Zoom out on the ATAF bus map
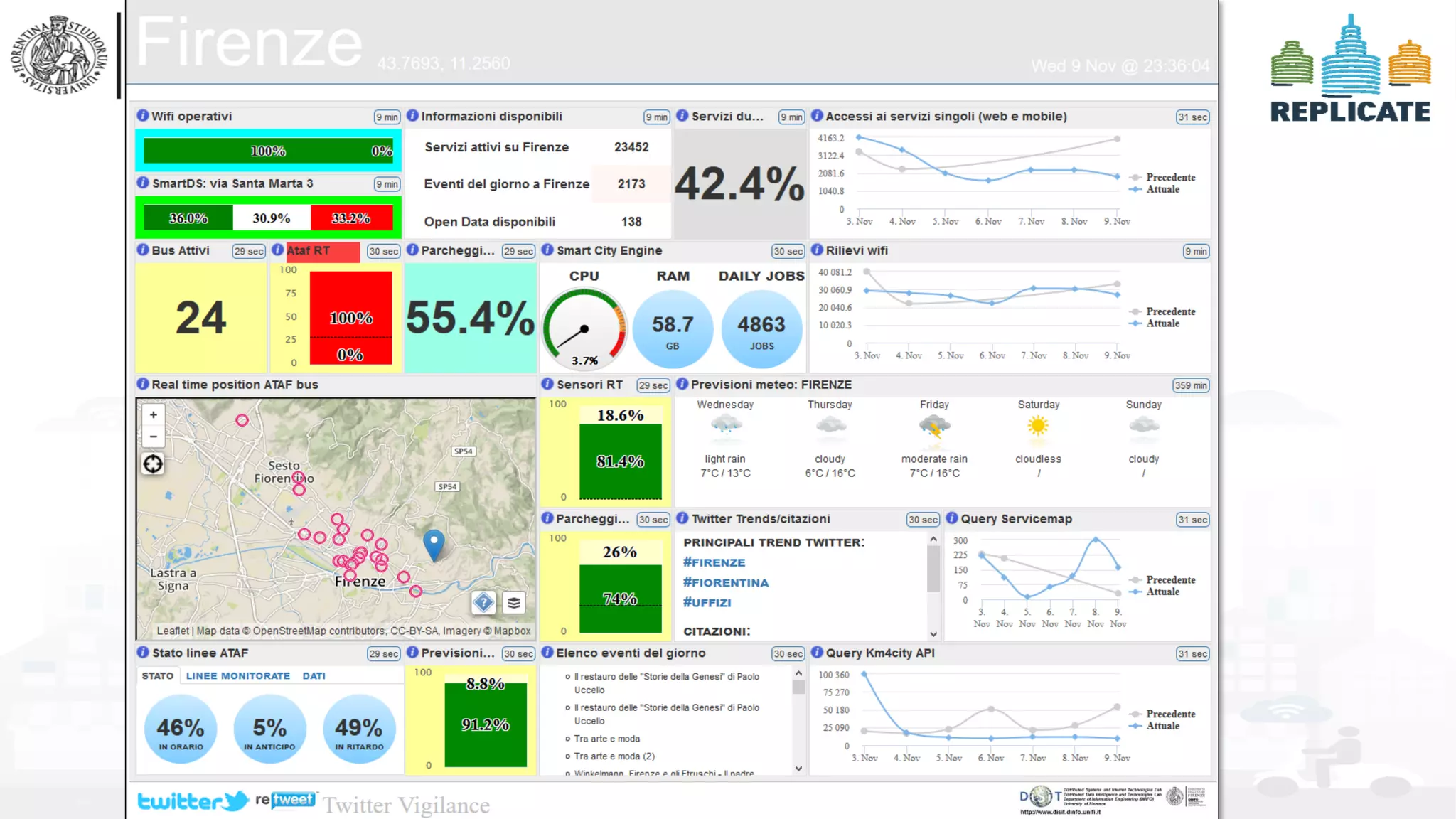This screenshot has height=819, width=1456. pyautogui.click(x=153, y=437)
